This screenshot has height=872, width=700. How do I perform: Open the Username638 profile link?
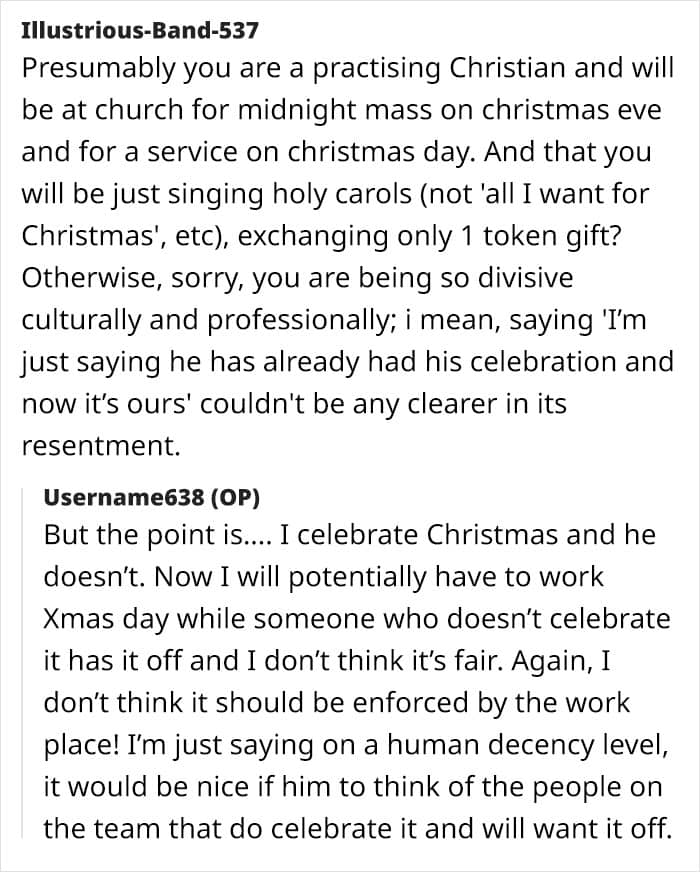[123, 497]
